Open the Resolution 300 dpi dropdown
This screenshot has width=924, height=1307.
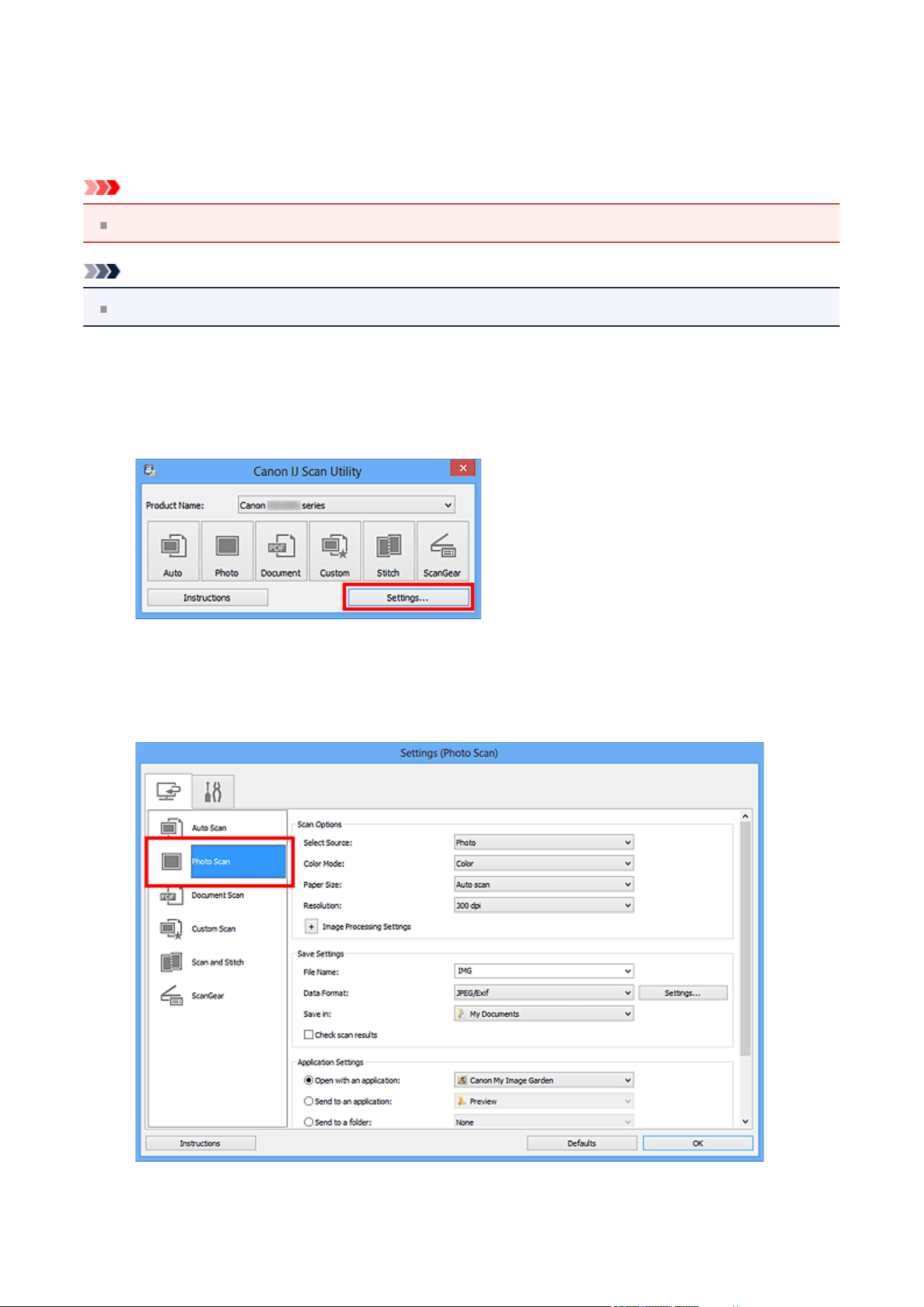tap(544, 906)
